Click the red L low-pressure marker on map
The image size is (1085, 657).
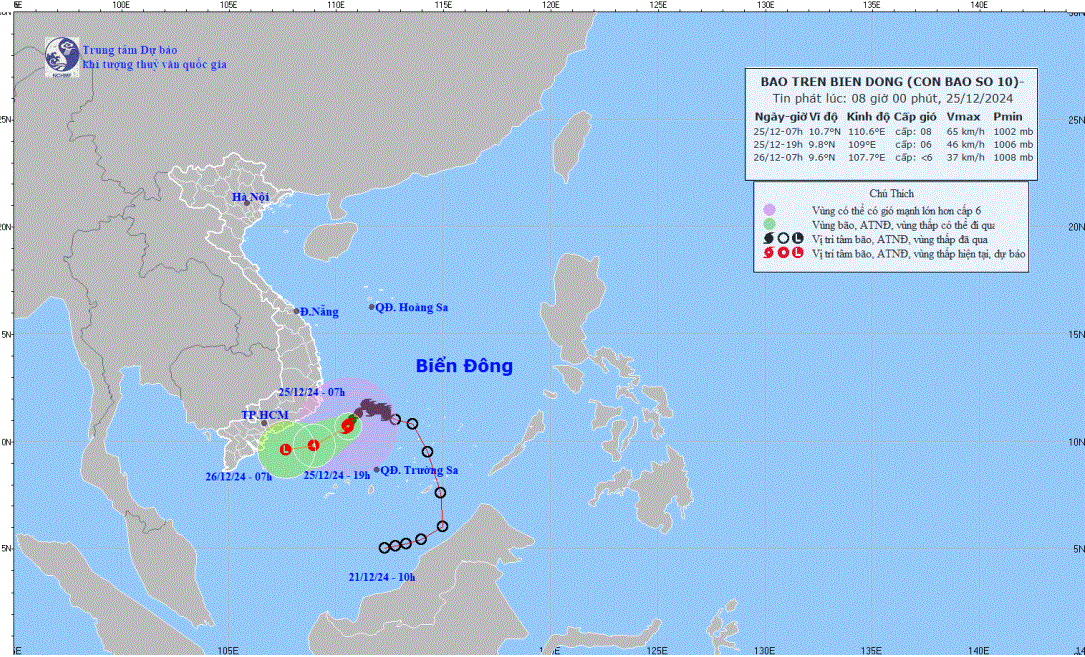285,449
